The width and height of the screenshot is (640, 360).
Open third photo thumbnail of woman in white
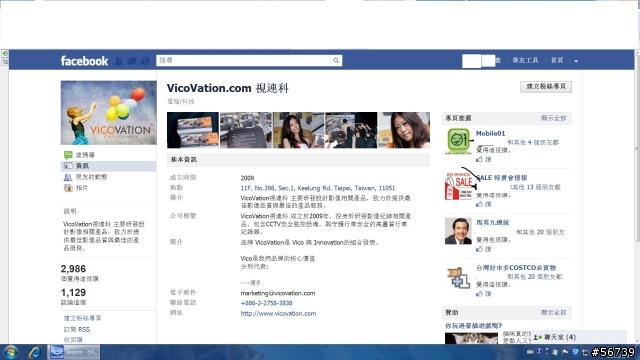pyautogui.click(x=298, y=130)
